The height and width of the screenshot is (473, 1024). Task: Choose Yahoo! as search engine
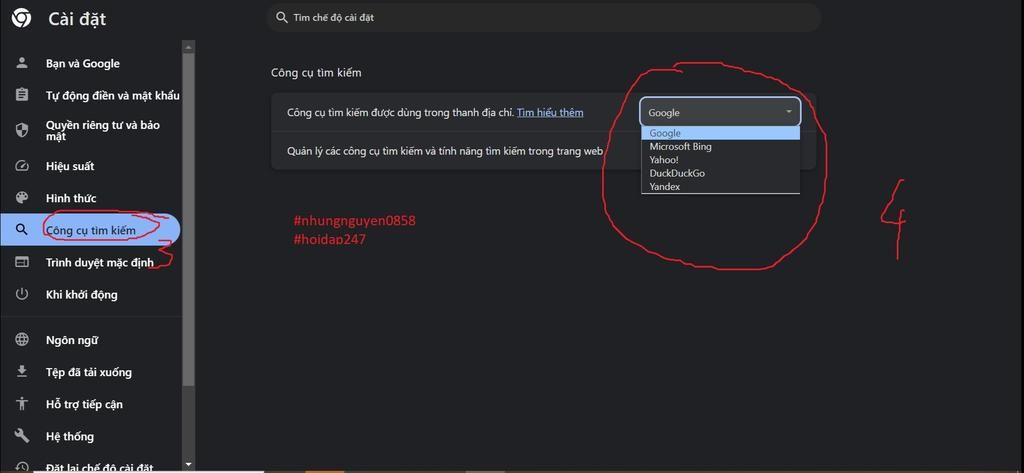tap(720, 160)
